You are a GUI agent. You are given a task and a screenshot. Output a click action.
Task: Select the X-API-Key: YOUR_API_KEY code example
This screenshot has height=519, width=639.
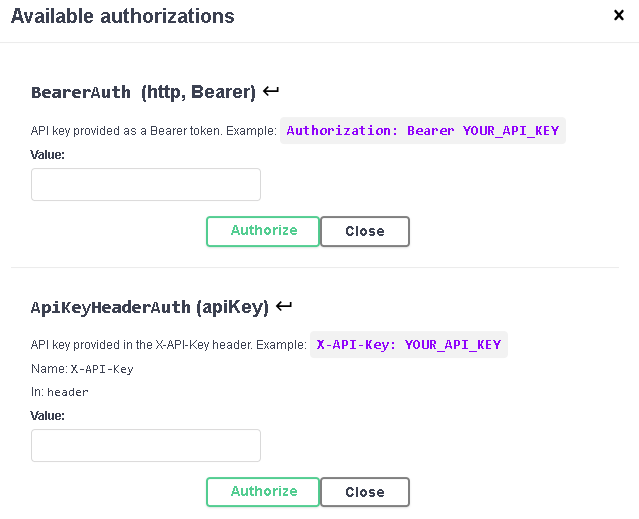408,345
